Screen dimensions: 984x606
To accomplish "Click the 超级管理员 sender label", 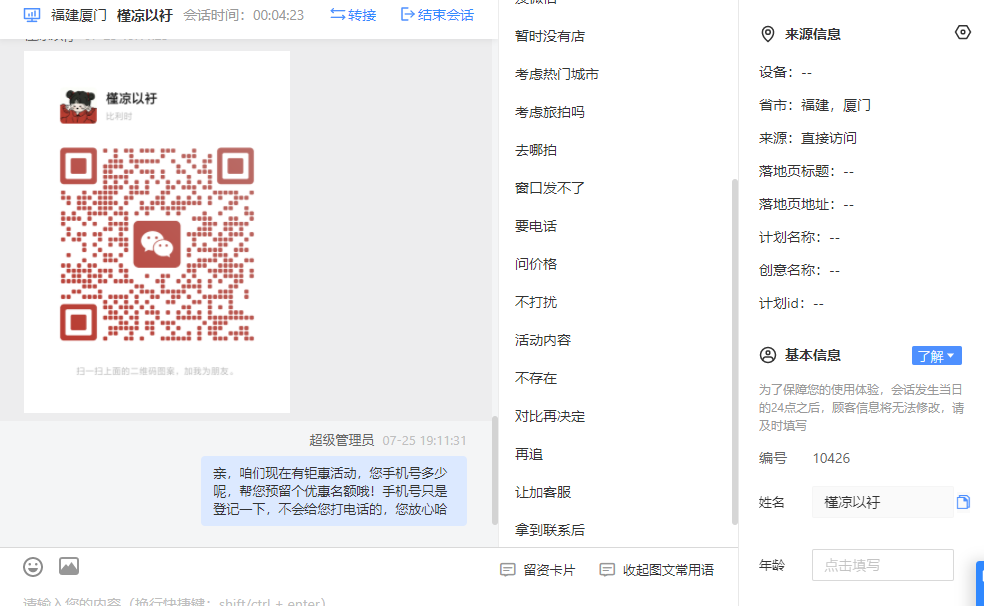I will pos(341,440).
